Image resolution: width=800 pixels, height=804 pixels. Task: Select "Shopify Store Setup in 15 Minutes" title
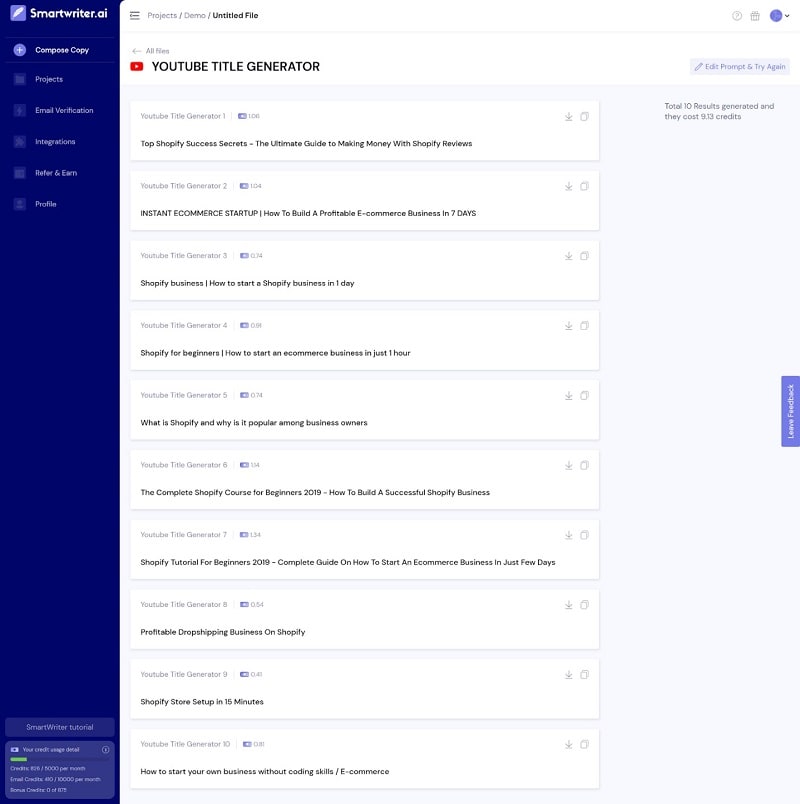click(202, 701)
